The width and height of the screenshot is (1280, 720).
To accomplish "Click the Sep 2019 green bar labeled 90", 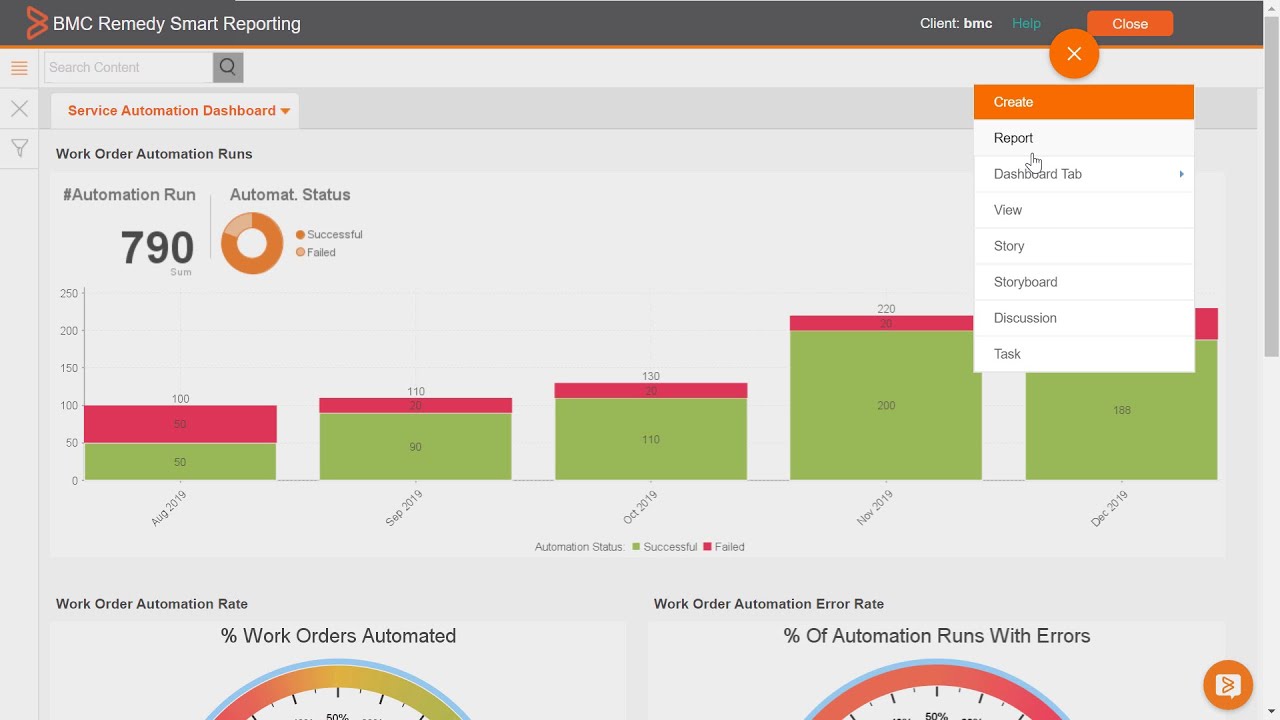I will pyautogui.click(x=416, y=447).
